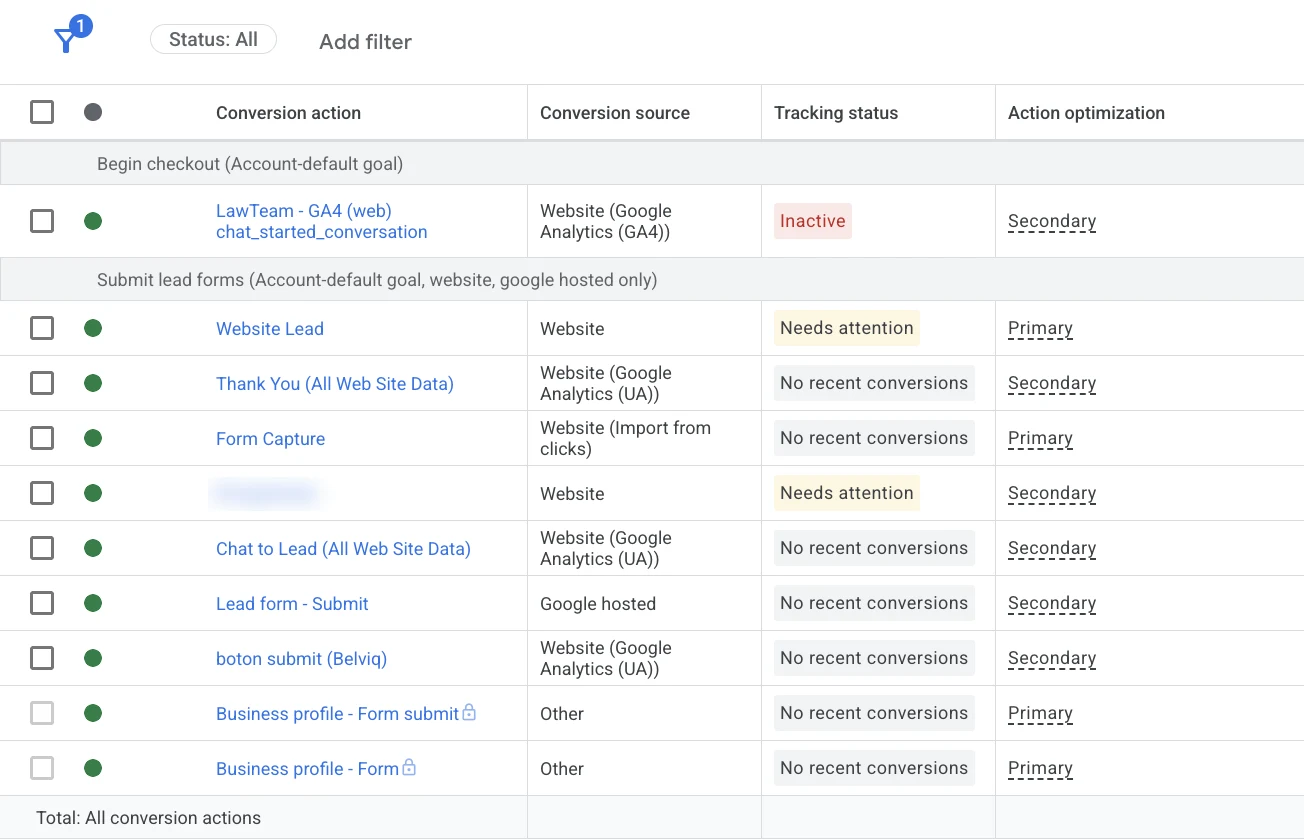Click the Inactive tracking status badge
This screenshot has height=840, width=1304.
tap(813, 221)
